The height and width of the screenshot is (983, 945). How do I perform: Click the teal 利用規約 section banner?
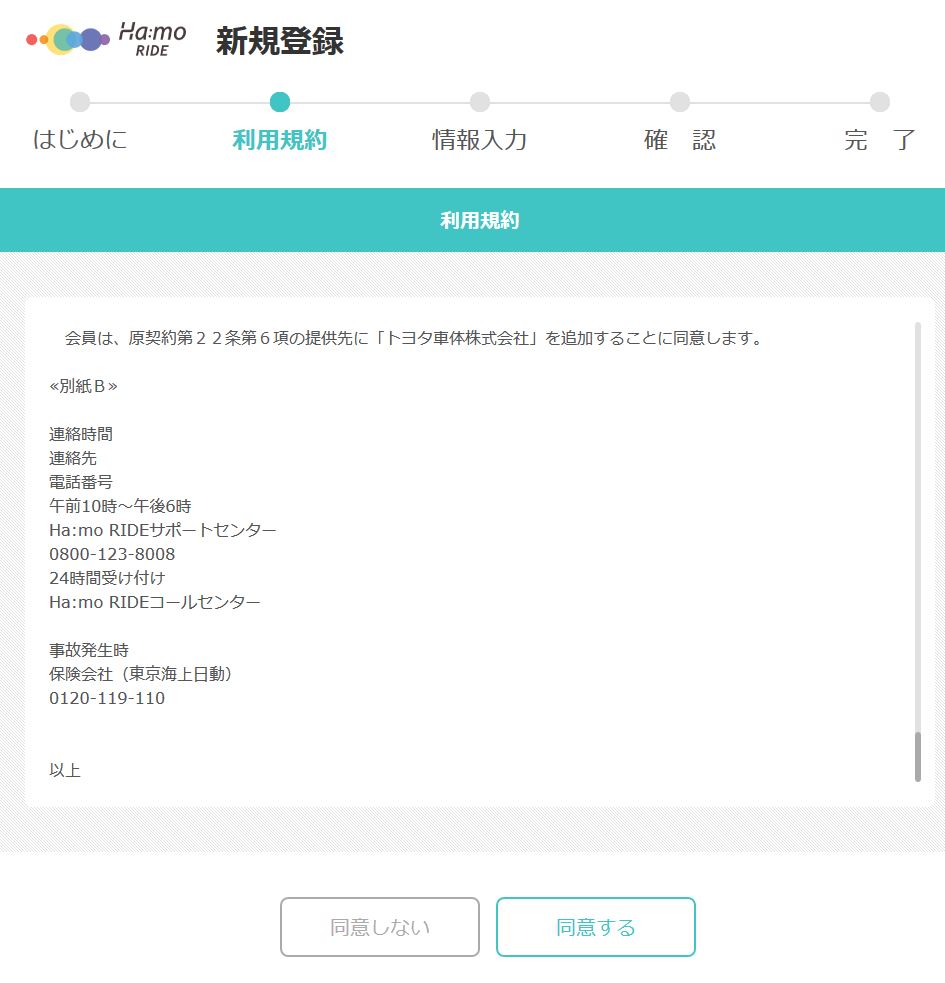coord(472,220)
